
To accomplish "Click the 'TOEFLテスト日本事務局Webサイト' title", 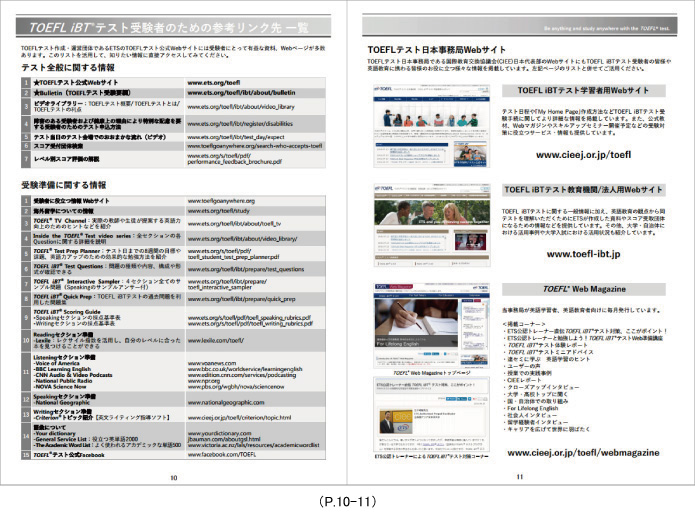I will [437, 50].
